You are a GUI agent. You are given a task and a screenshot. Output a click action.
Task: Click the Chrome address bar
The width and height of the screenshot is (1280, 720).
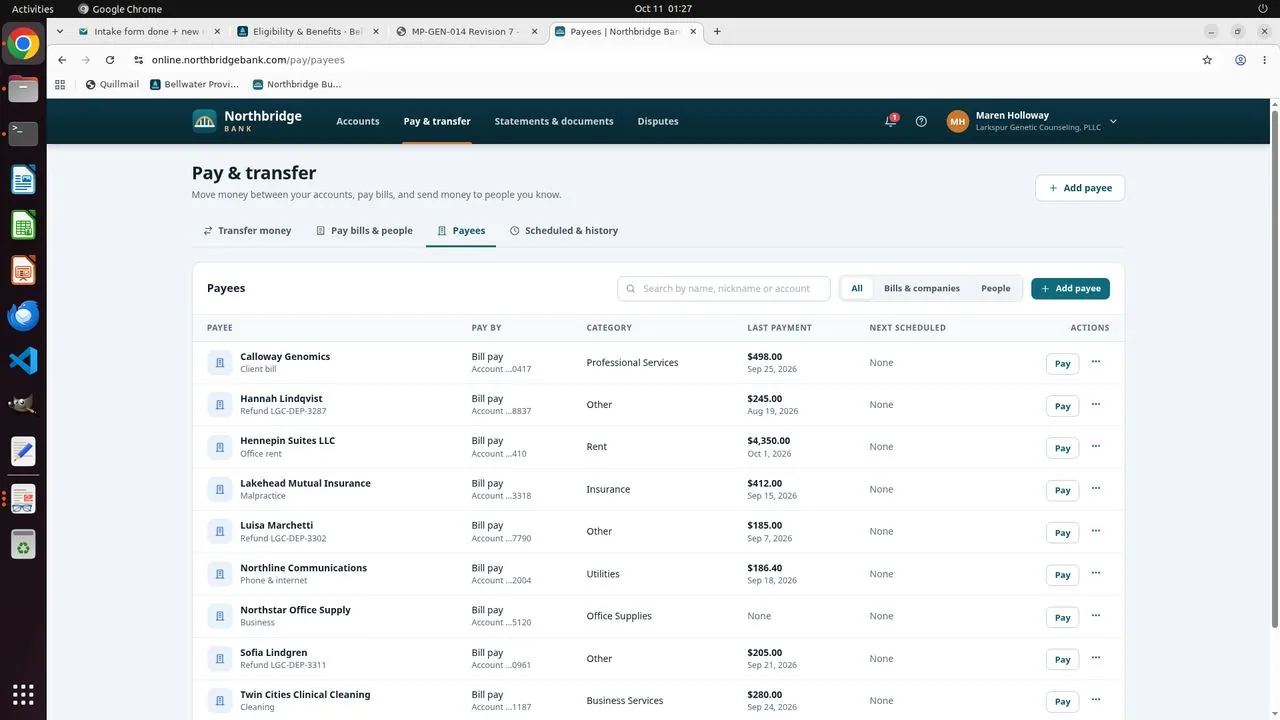tap(660, 60)
